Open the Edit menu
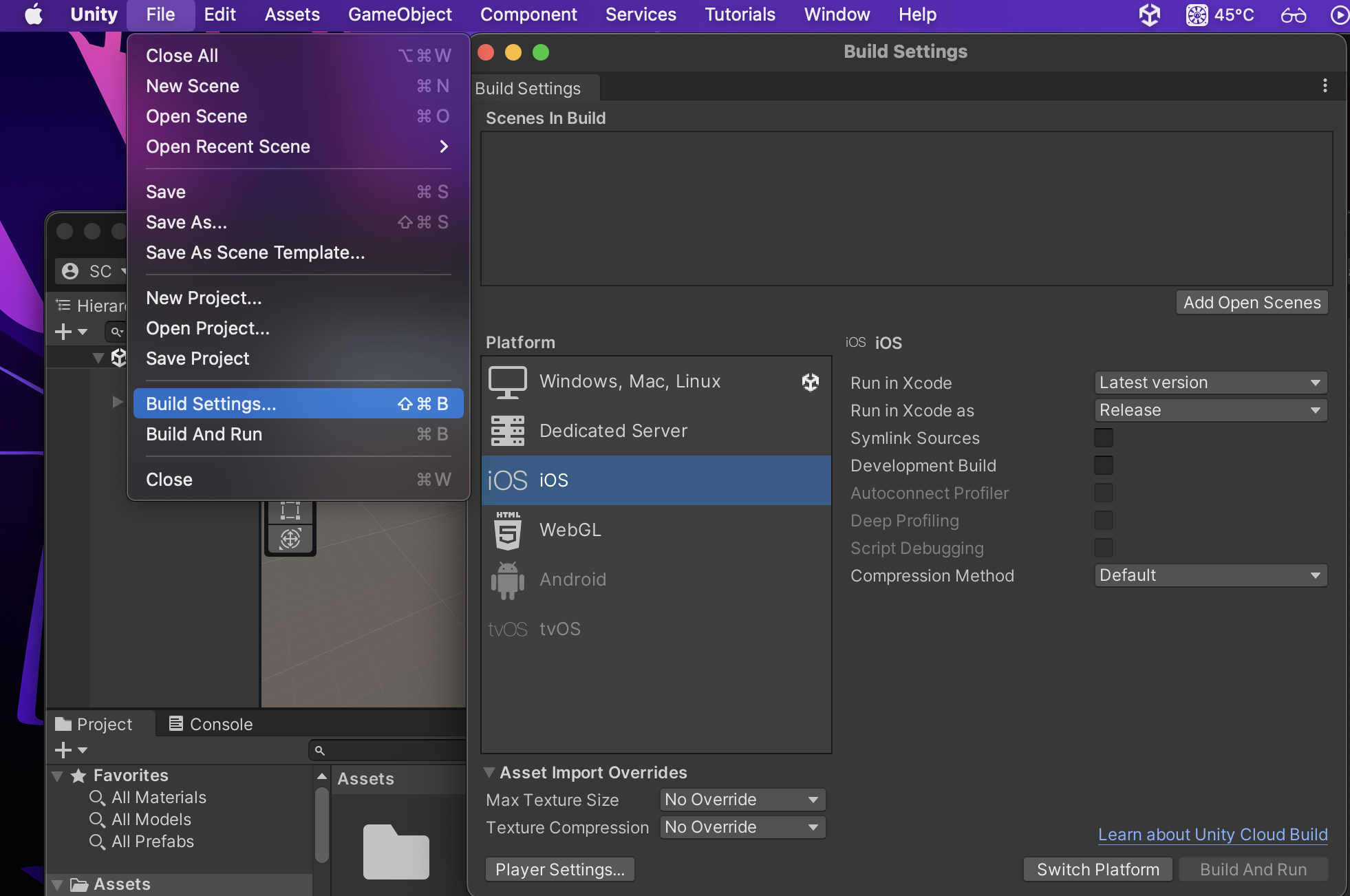Image resolution: width=1350 pixels, height=896 pixels. click(x=219, y=14)
